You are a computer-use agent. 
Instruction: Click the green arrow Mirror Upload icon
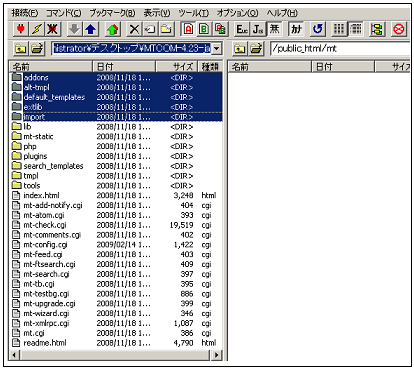(x=113, y=29)
